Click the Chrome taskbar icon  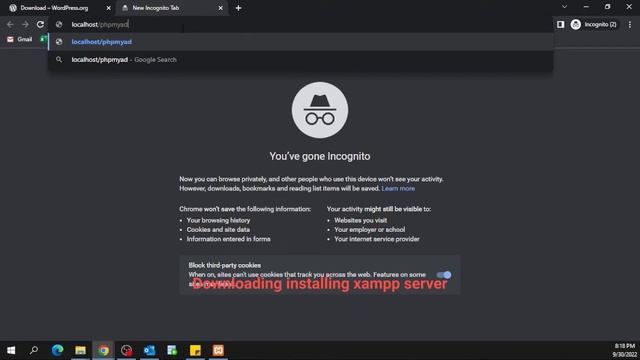point(103,350)
